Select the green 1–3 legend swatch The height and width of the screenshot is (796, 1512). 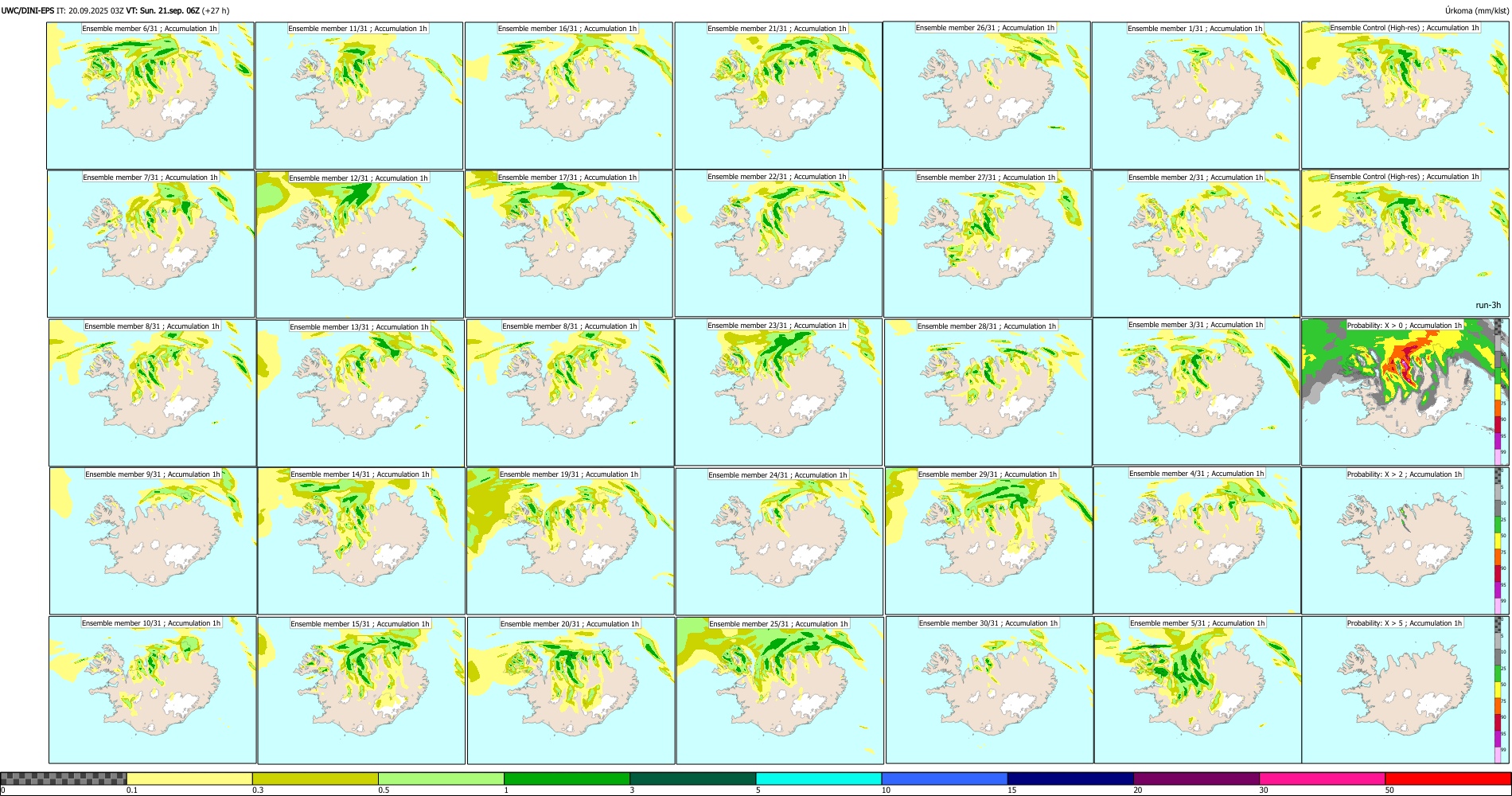click(x=567, y=778)
